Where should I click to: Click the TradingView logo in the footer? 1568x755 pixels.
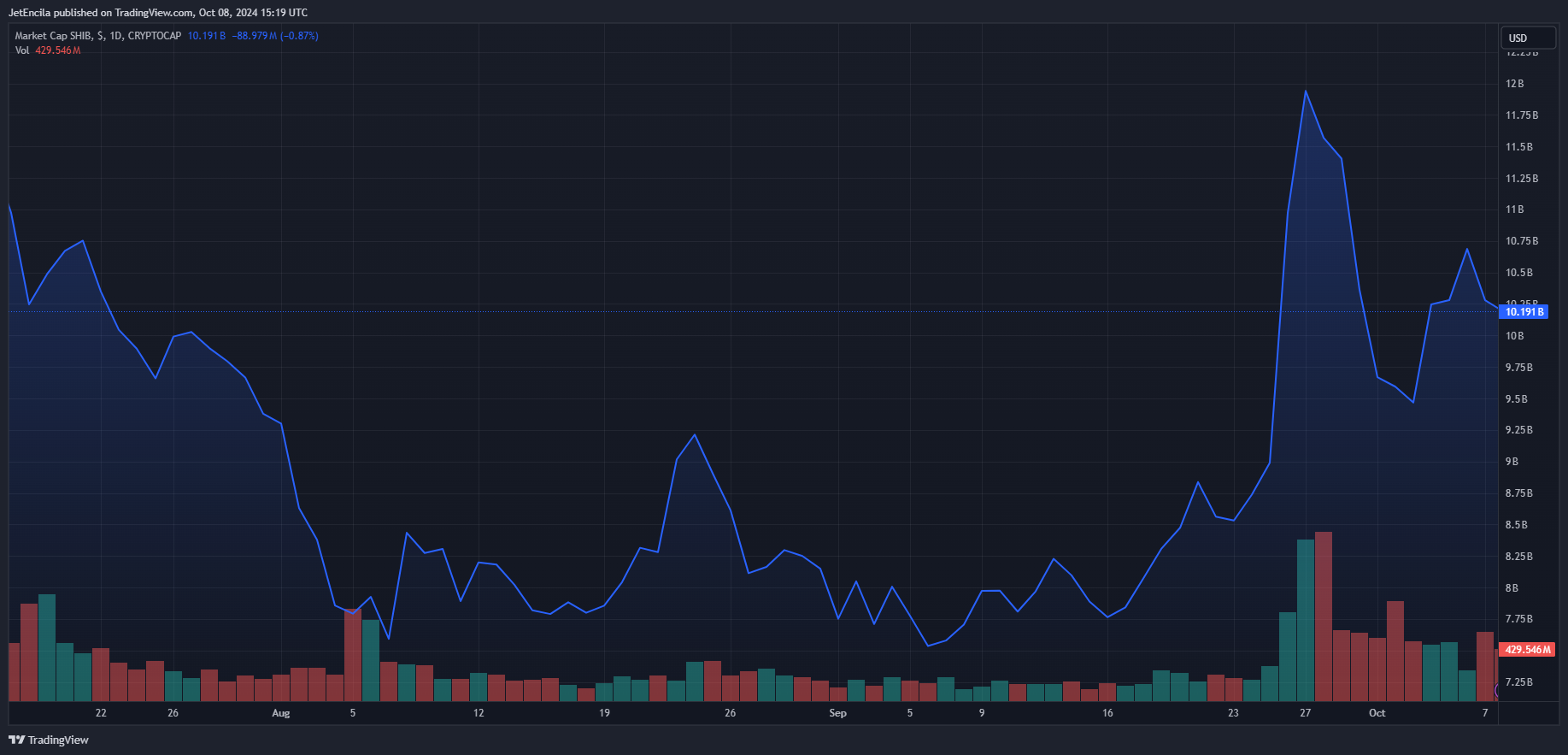tap(49, 740)
